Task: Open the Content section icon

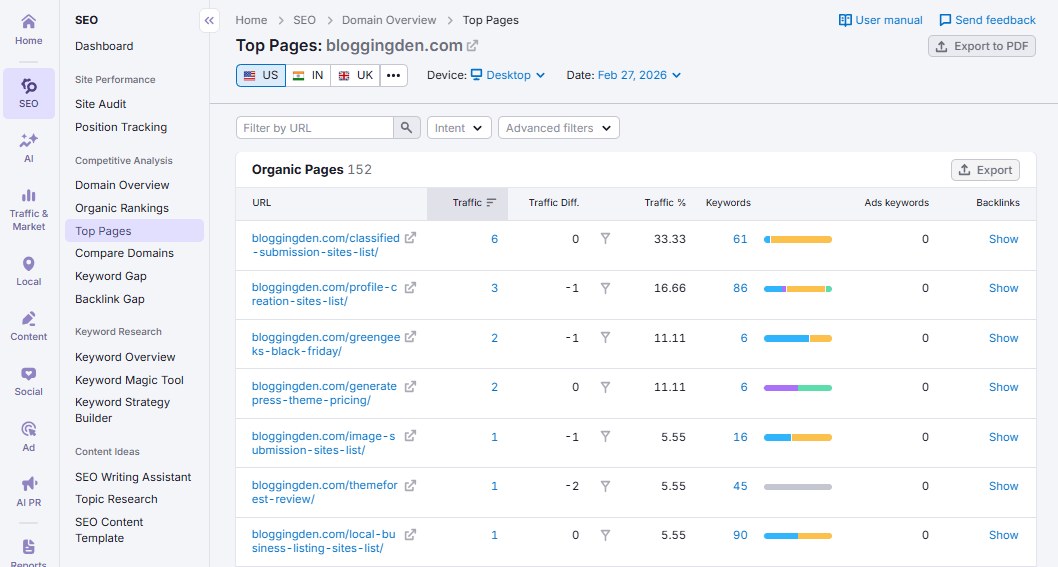Action: tap(28, 326)
